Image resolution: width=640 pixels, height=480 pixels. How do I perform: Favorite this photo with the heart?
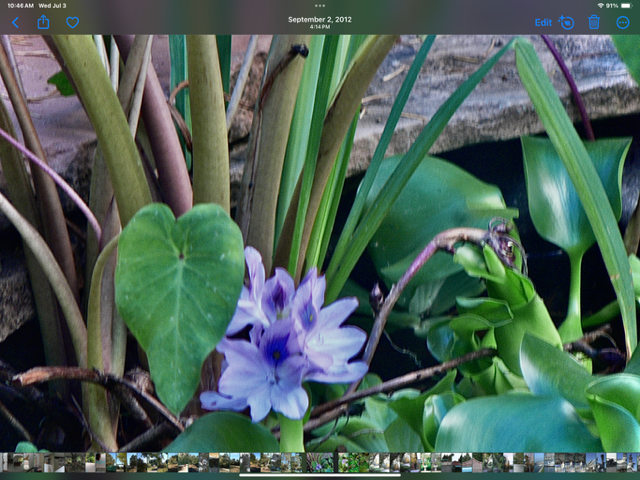[x=73, y=22]
